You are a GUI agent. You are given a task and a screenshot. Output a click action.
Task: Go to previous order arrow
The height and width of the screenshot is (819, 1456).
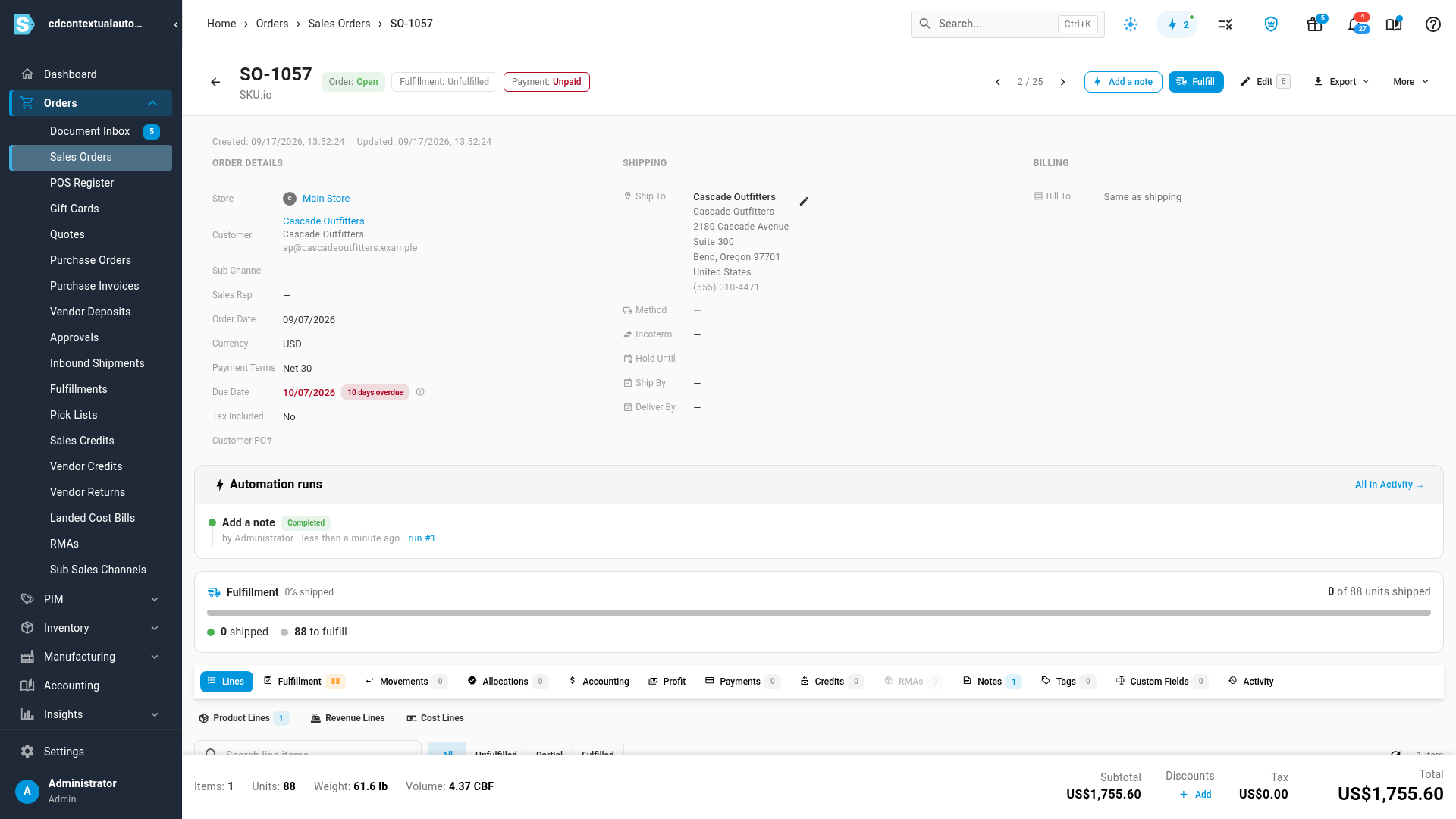click(x=998, y=82)
